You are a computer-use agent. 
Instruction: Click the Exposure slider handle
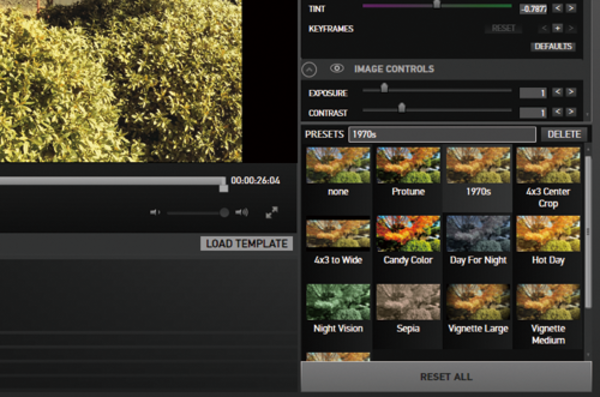pyautogui.click(x=384, y=88)
